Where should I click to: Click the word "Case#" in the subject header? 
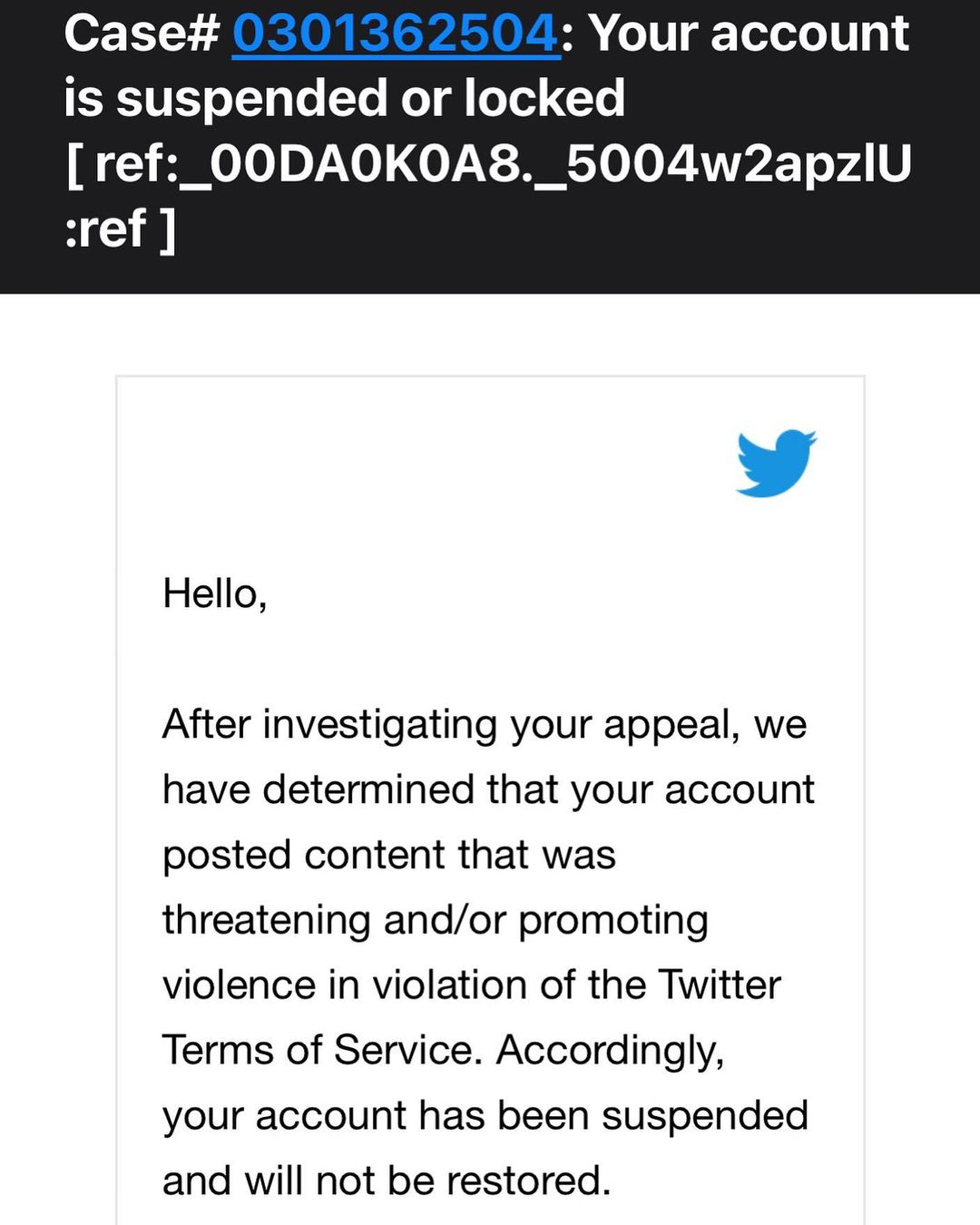click(x=142, y=34)
